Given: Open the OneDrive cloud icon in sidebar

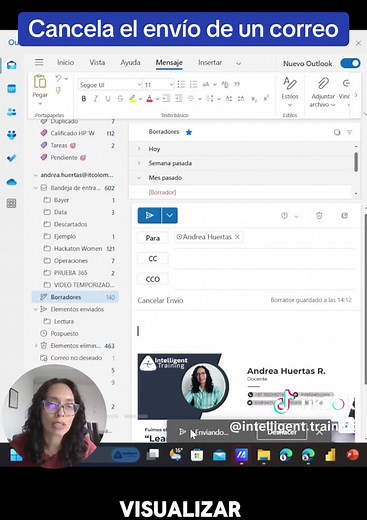Looking at the screenshot, I should (12, 182).
